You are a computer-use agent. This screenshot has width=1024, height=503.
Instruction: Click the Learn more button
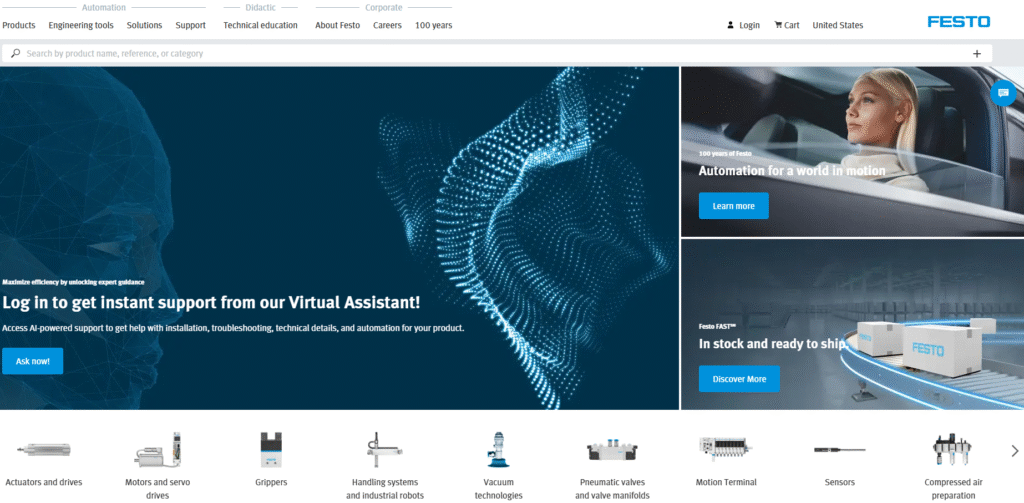click(x=733, y=206)
